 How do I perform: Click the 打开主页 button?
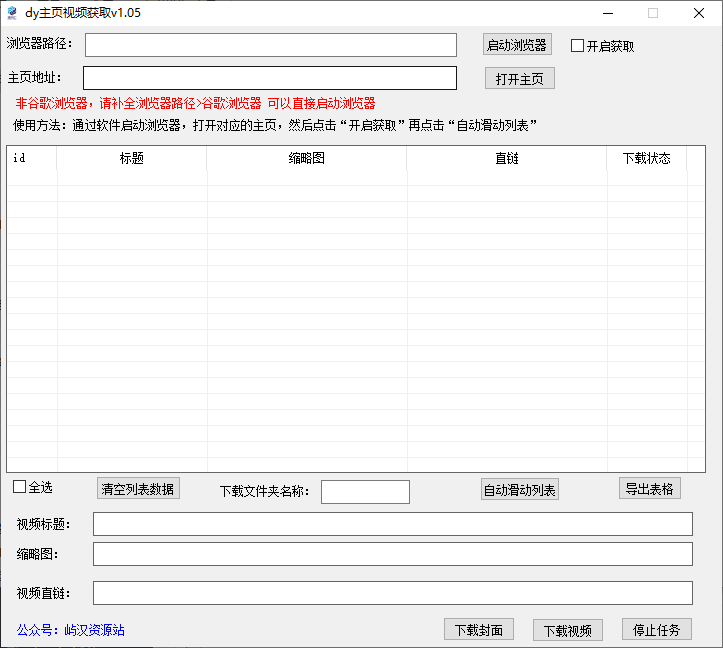519,78
